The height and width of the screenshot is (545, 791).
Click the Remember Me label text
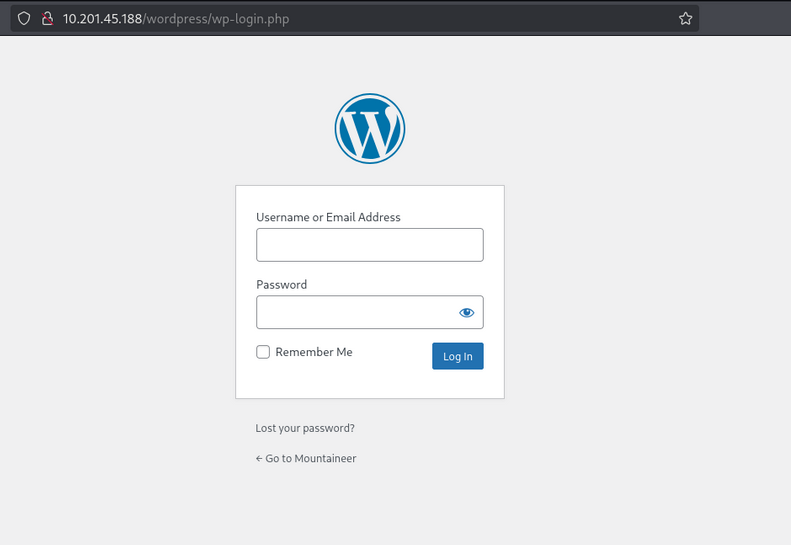(314, 352)
